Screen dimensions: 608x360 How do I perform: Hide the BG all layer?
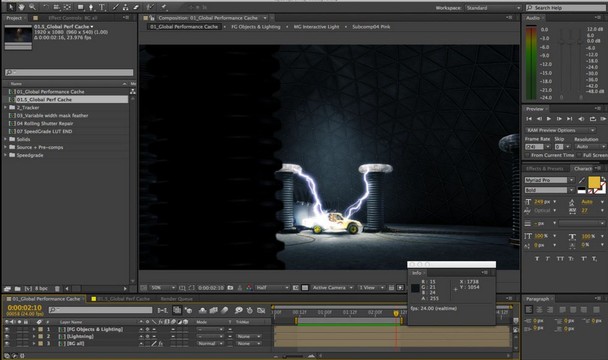coord(7,344)
